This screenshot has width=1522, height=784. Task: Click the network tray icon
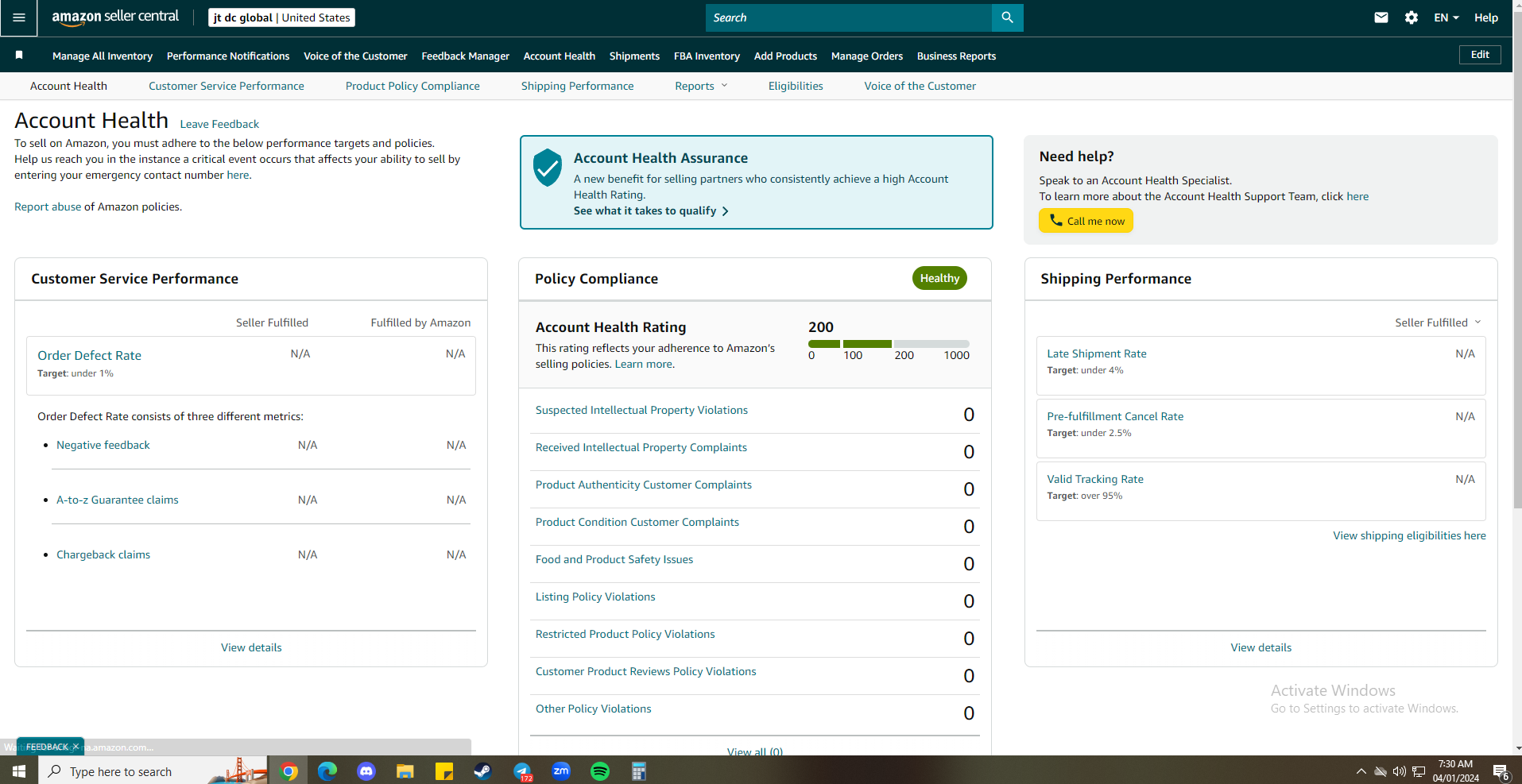click(x=1419, y=771)
